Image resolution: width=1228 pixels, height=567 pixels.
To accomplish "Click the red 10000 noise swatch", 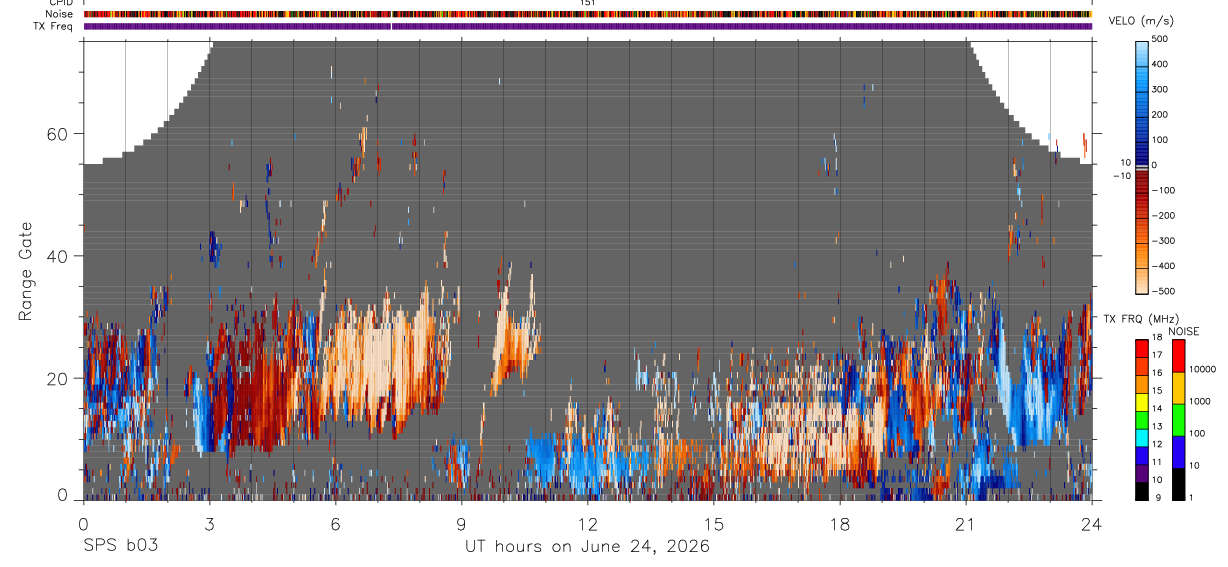I will [1180, 356].
